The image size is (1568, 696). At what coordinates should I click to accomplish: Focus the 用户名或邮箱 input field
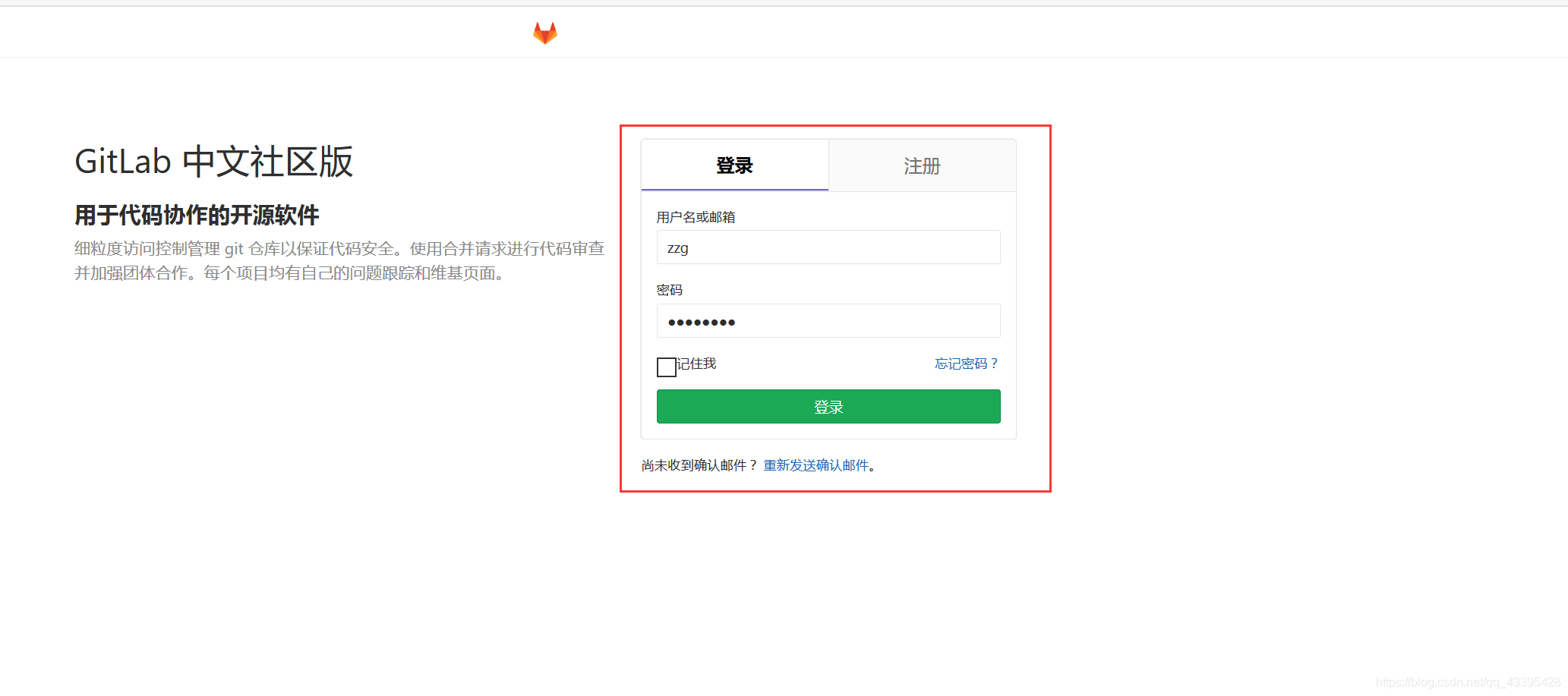828,247
